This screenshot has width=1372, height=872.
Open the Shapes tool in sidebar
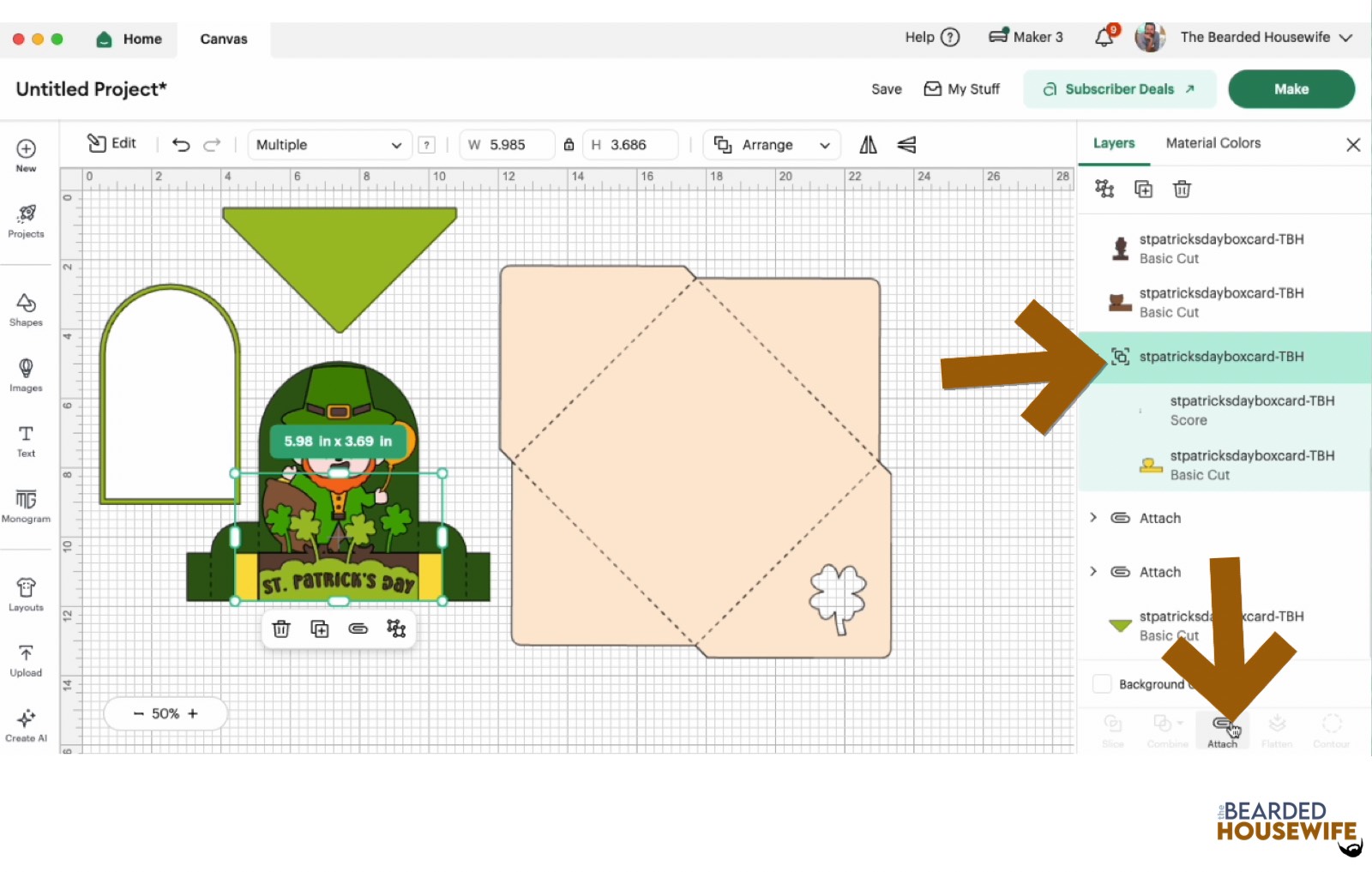click(x=26, y=310)
